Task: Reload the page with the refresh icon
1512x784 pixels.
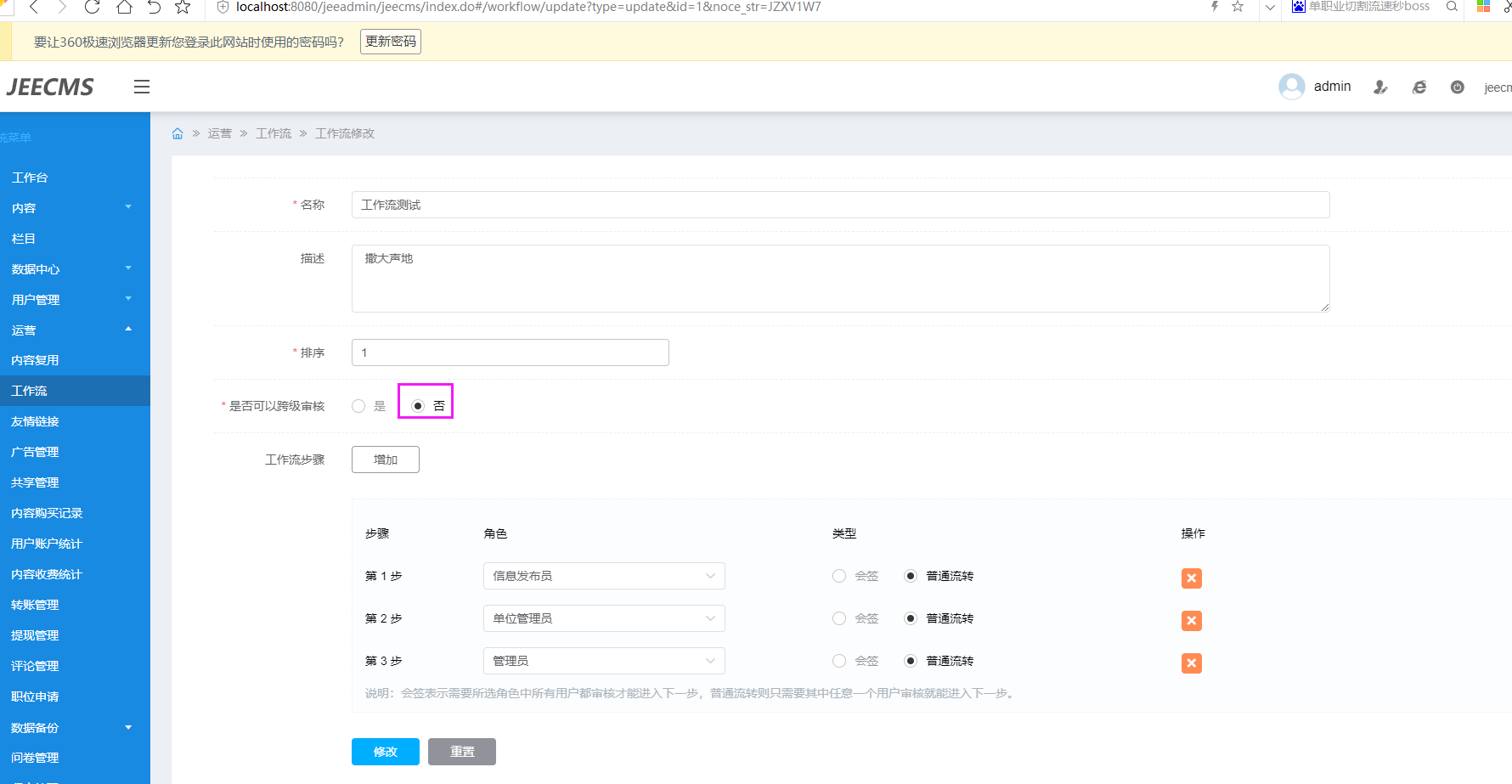Action: tap(92, 7)
